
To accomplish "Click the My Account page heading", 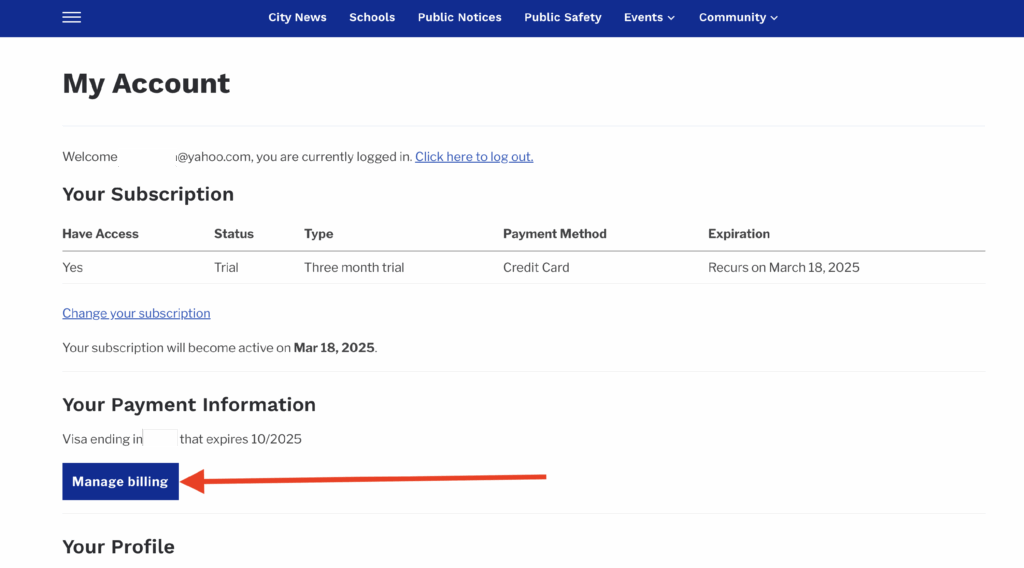I will point(146,84).
